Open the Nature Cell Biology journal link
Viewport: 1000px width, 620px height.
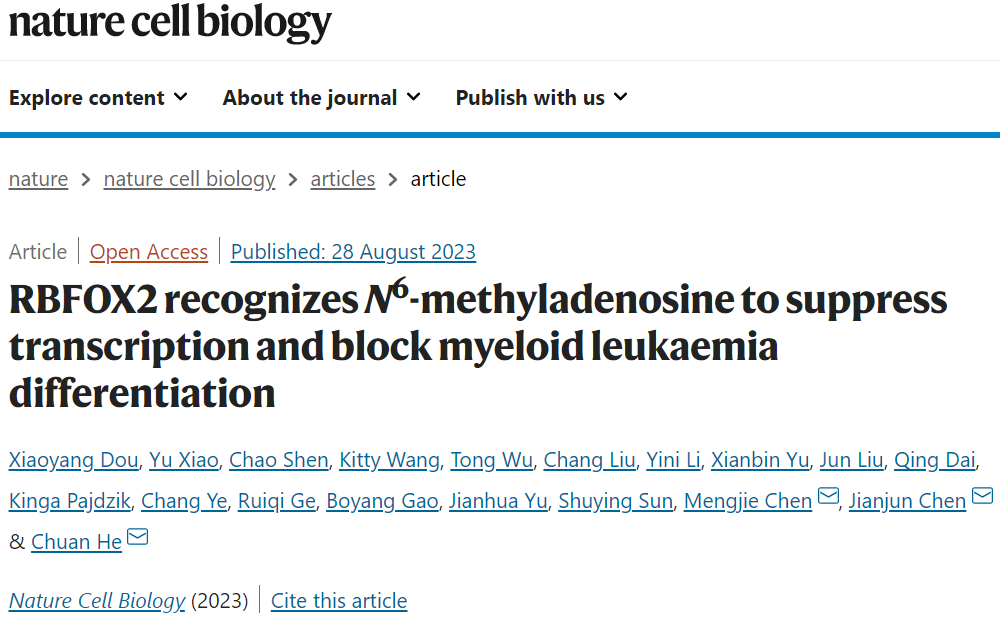click(97, 601)
